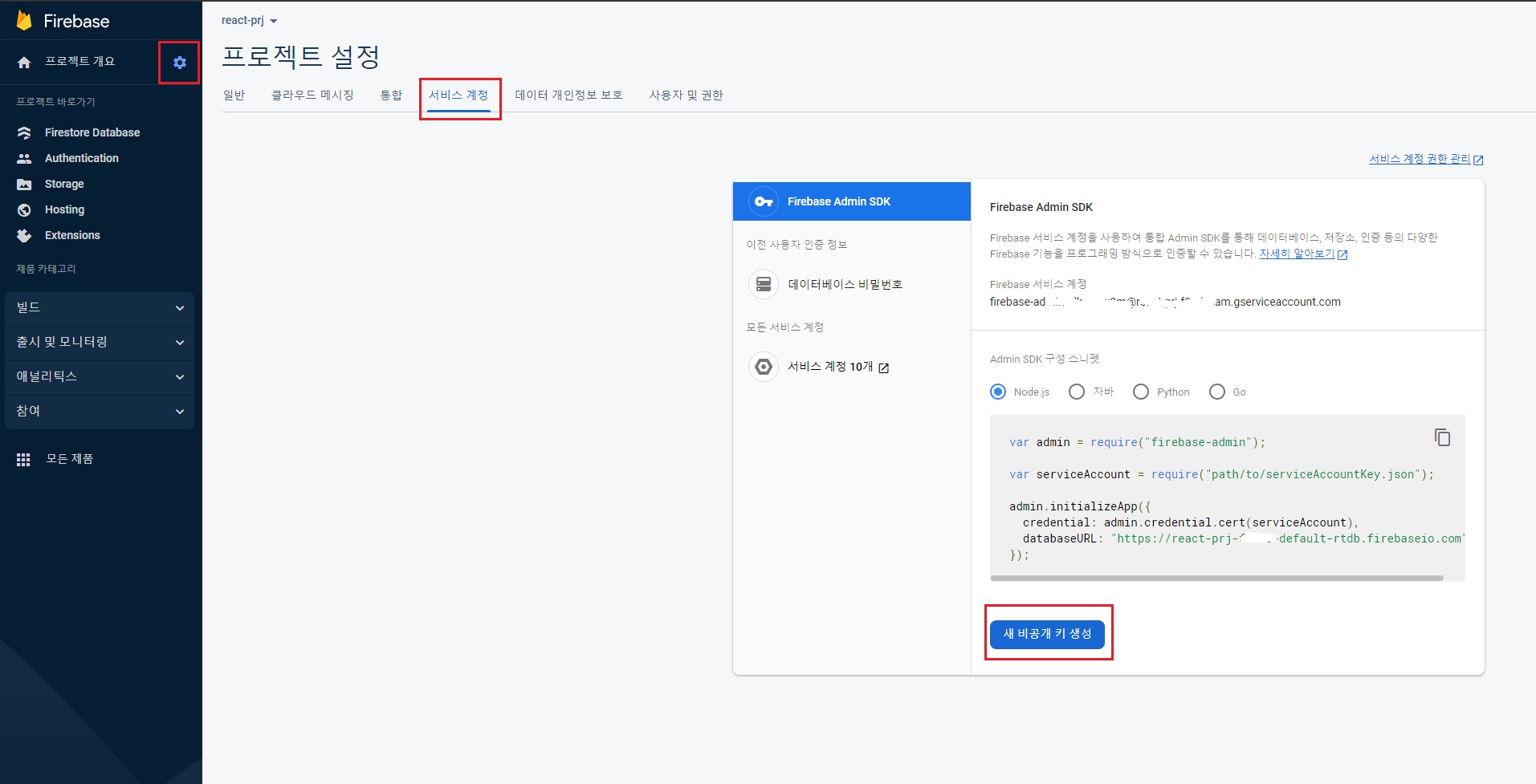Switch to the 일반 tab
This screenshot has width=1536, height=784.
234,95
